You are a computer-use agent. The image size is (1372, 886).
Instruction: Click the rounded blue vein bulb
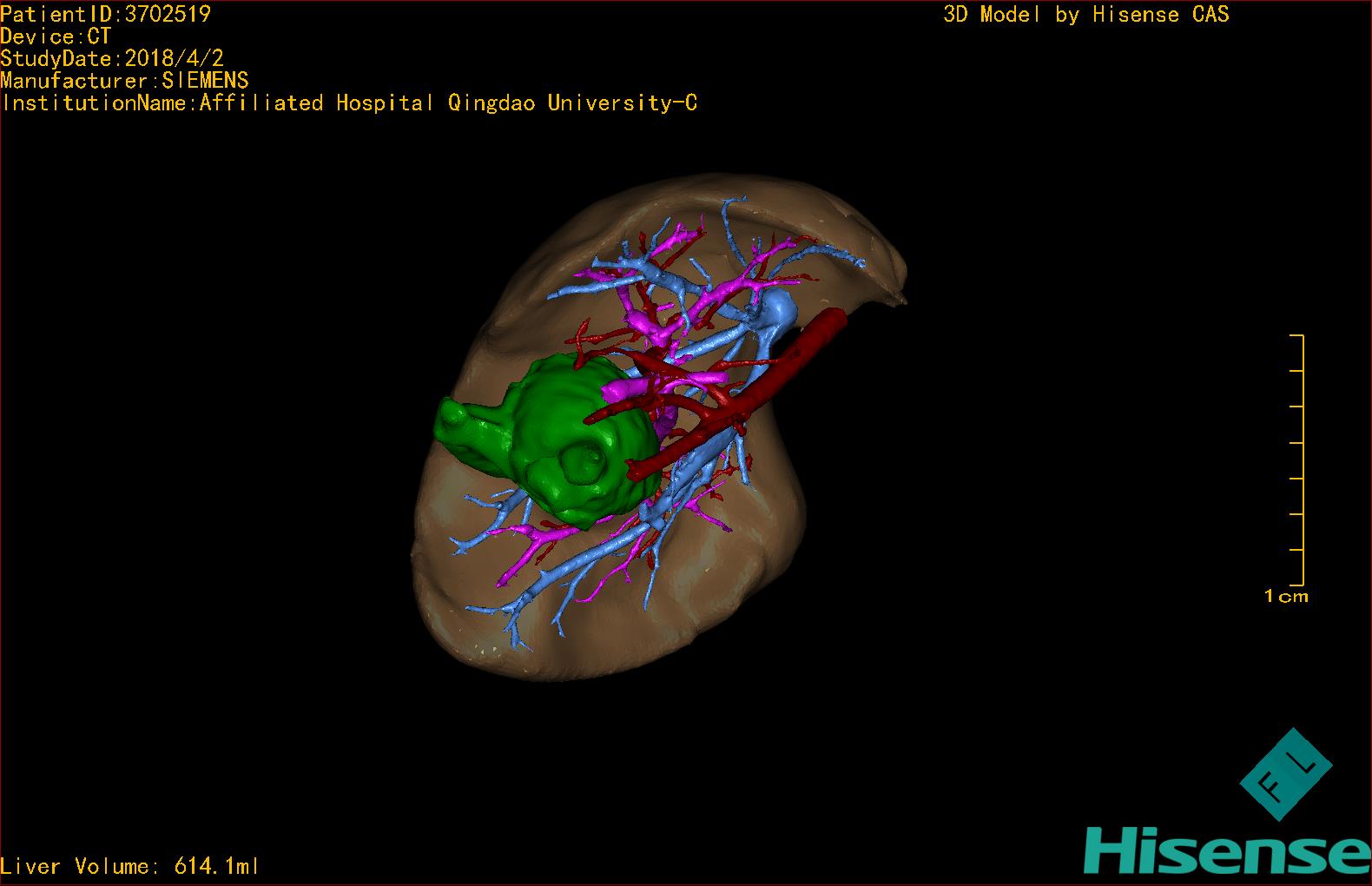[777, 311]
